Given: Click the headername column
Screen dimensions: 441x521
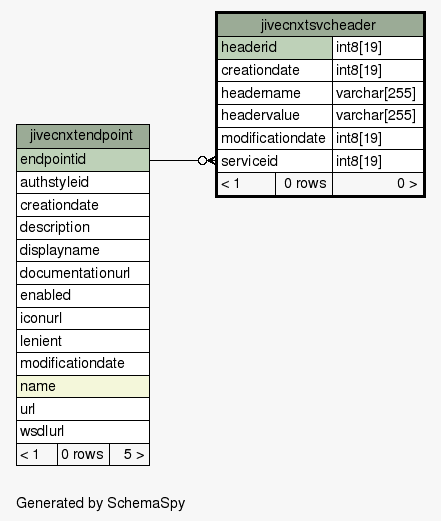Looking at the screenshot, I should tap(275, 93).
